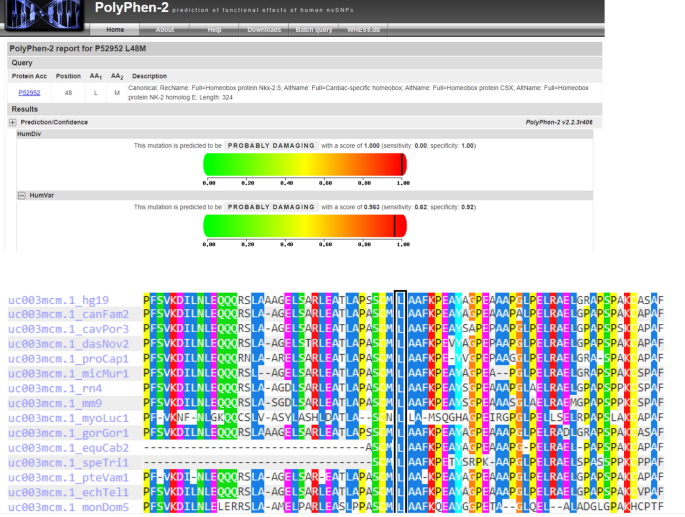The height and width of the screenshot is (517, 685).
Task: Open the Help tab
Action: (x=214, y=30)
